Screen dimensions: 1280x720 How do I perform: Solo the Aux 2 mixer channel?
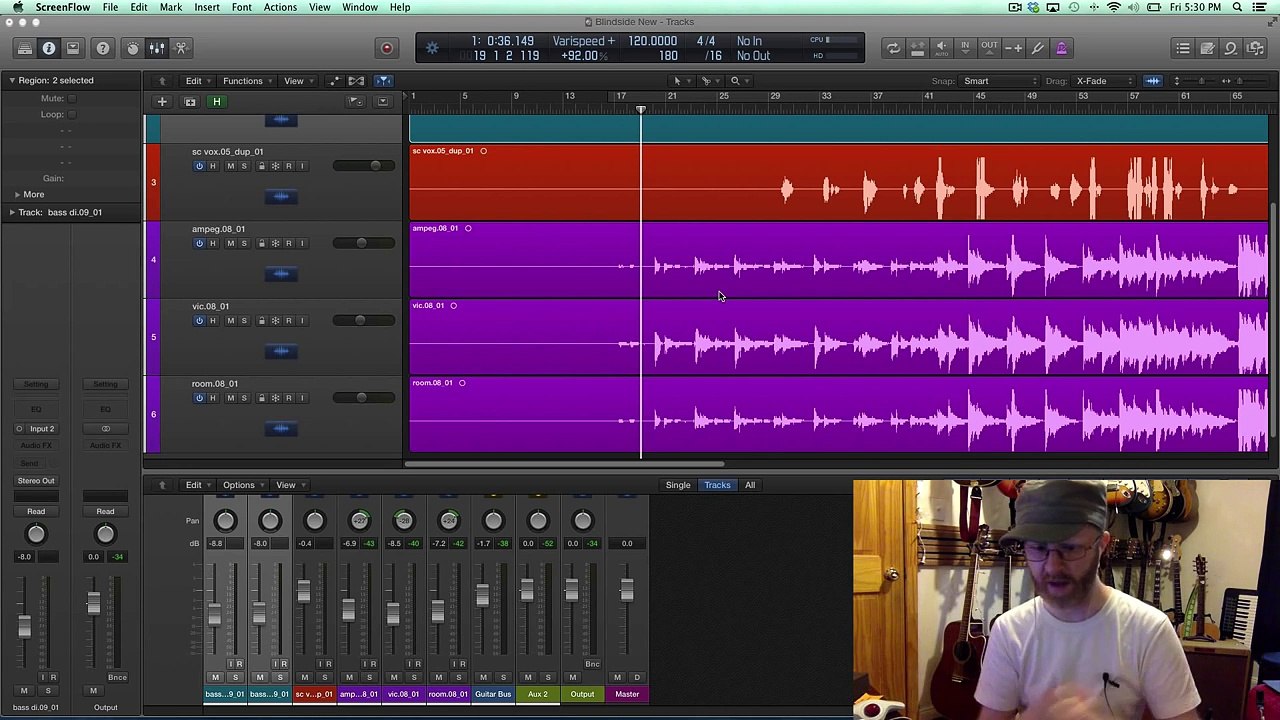click(x=547, y=678)
